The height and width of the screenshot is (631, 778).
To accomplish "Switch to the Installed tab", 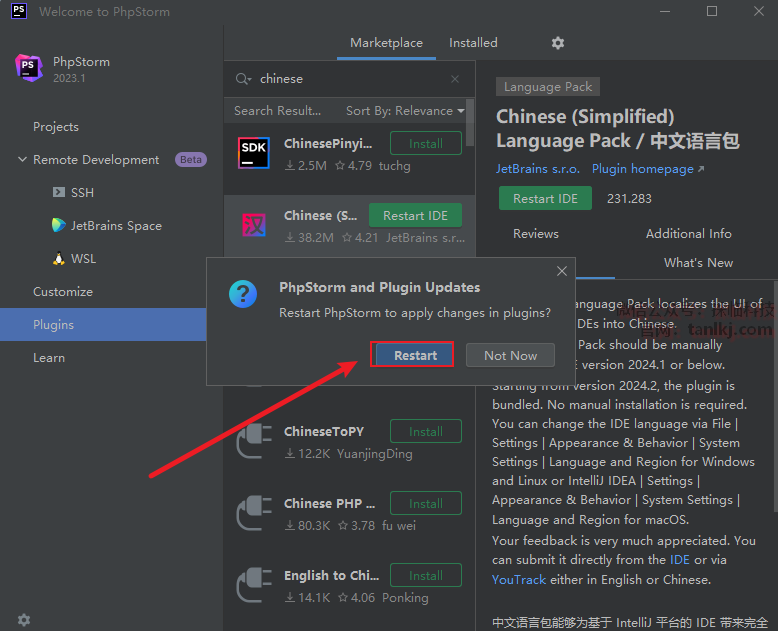I will tap(473, 43).
